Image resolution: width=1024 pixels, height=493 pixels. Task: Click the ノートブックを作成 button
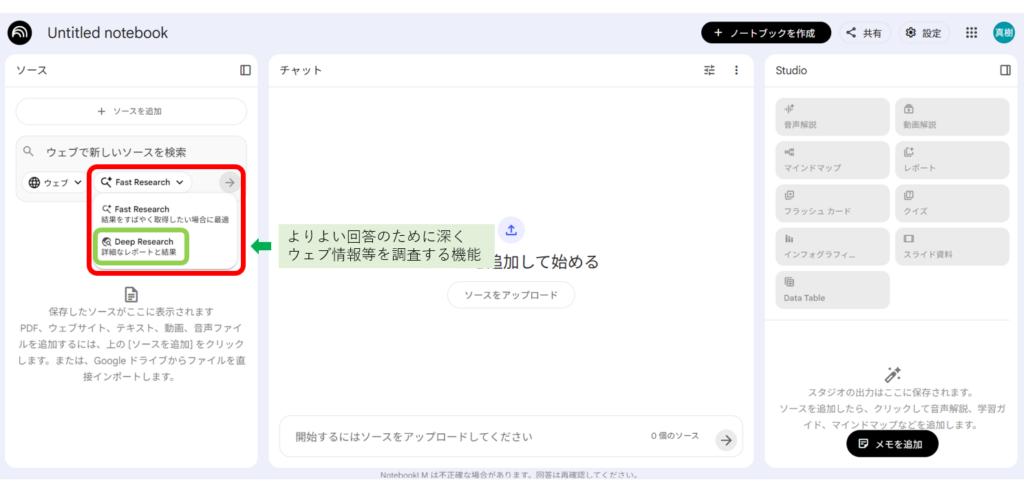[766, 33]
